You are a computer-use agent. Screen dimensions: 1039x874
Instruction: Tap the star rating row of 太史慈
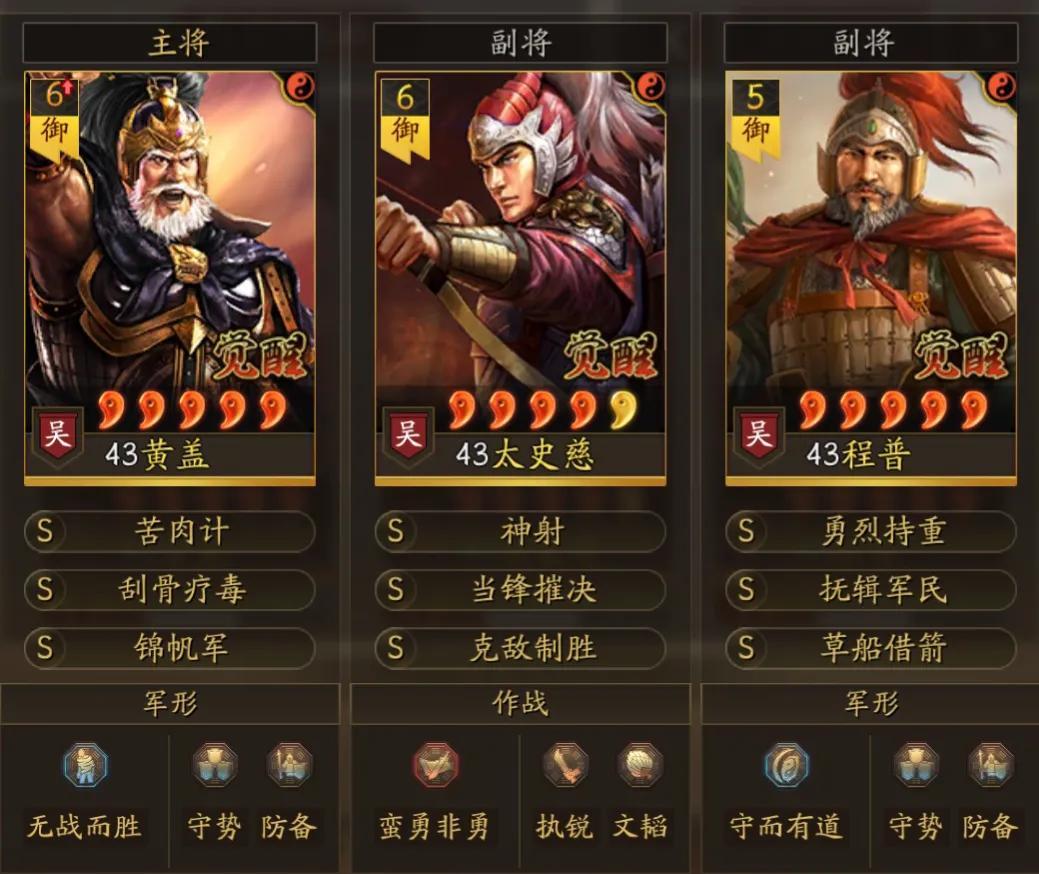click(542, 410)
